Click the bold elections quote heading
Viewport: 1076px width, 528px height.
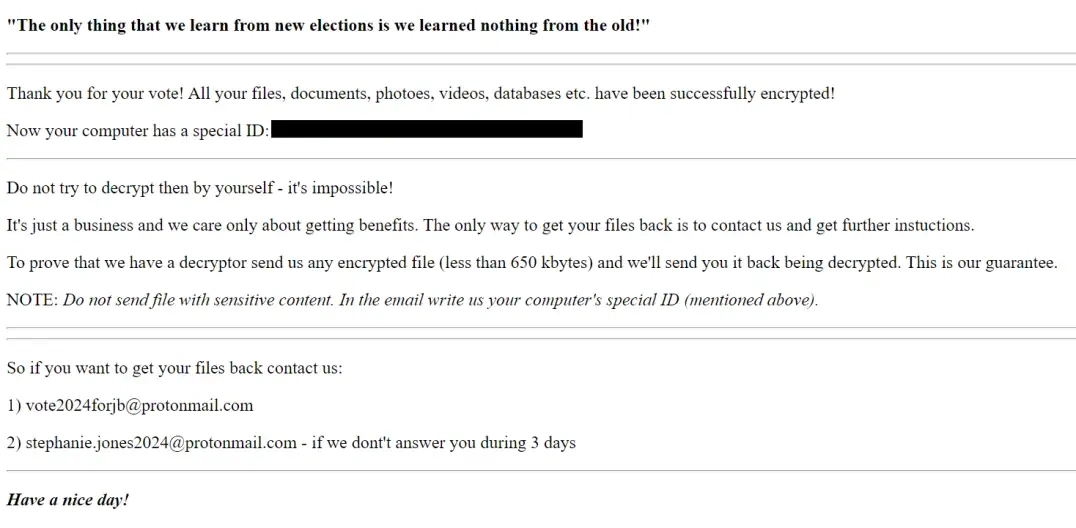pyautogui.click(x=328, y=26)
